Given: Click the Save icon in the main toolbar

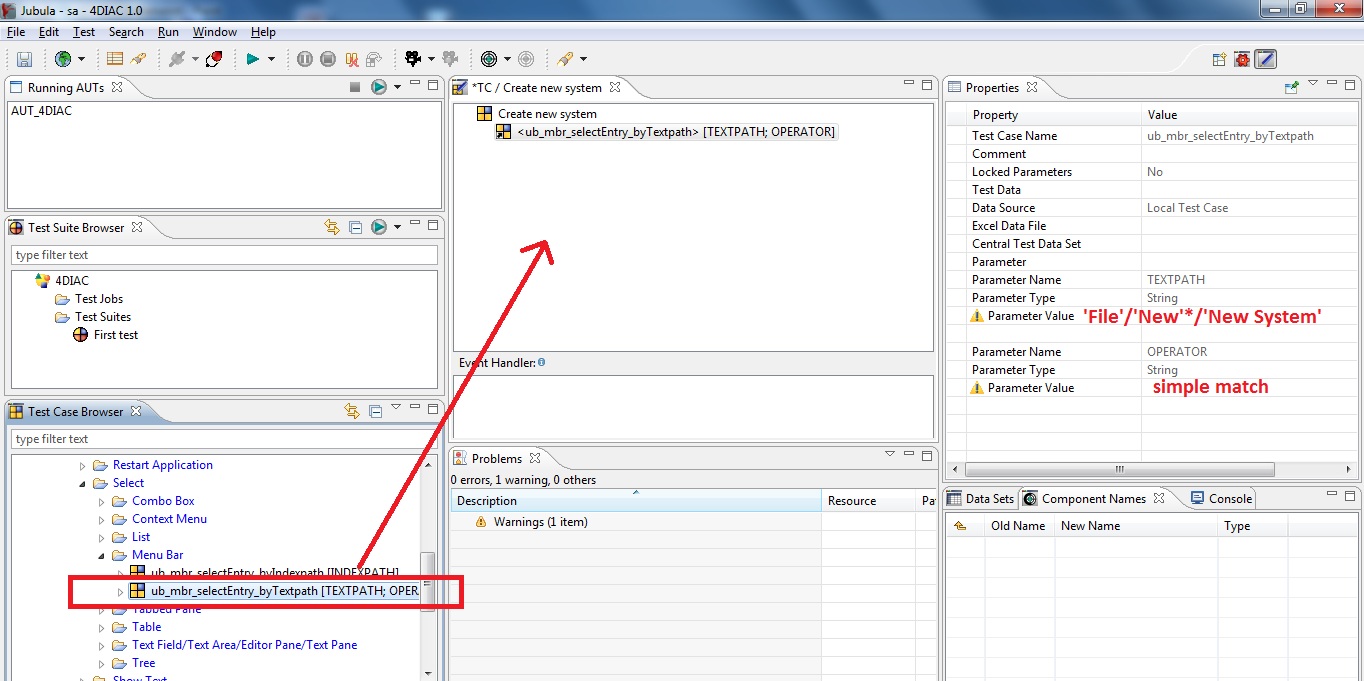Looking at the screenshot, I should coord(24,59).
